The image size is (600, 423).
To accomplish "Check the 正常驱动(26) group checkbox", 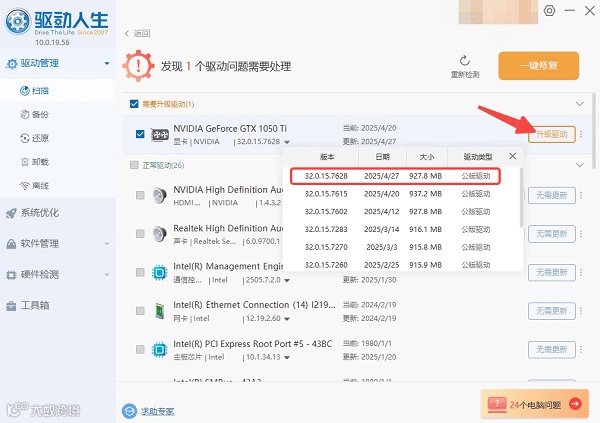I will tap(134, 165).
